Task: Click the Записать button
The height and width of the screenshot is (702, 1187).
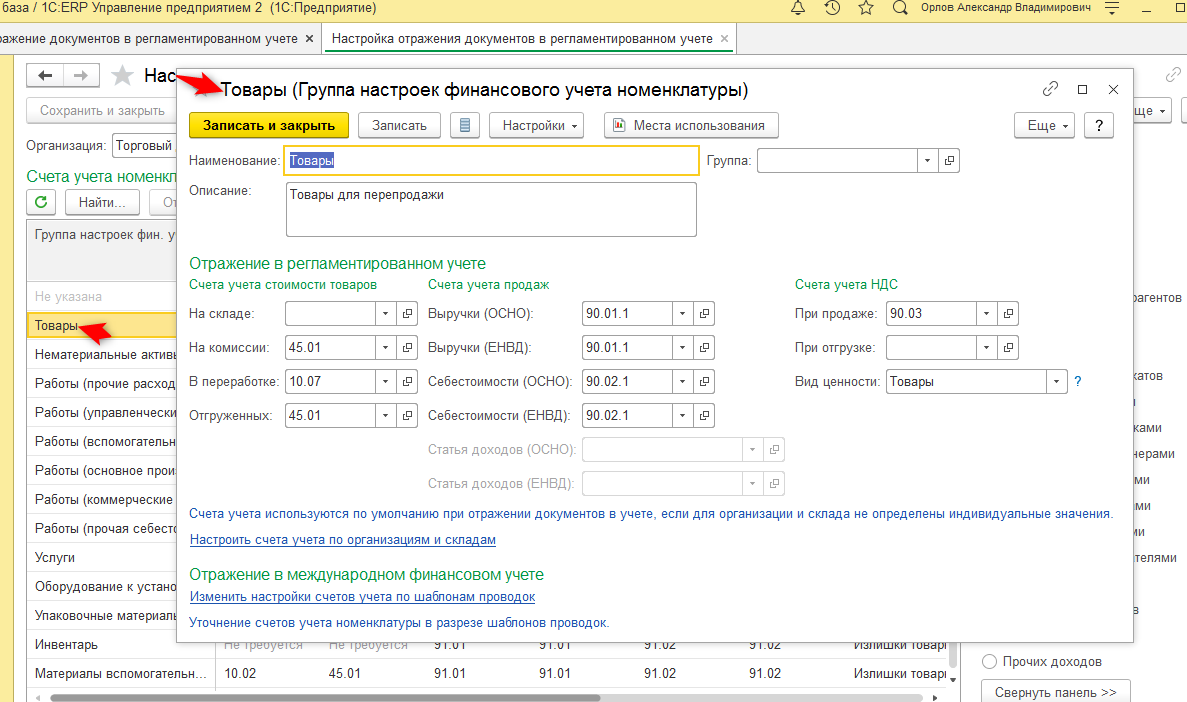Action: coord(399,125)
